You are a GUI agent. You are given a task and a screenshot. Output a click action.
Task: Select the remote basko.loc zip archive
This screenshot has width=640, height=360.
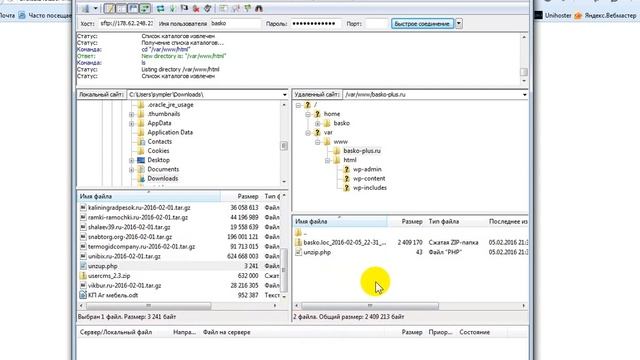point(344,242)
